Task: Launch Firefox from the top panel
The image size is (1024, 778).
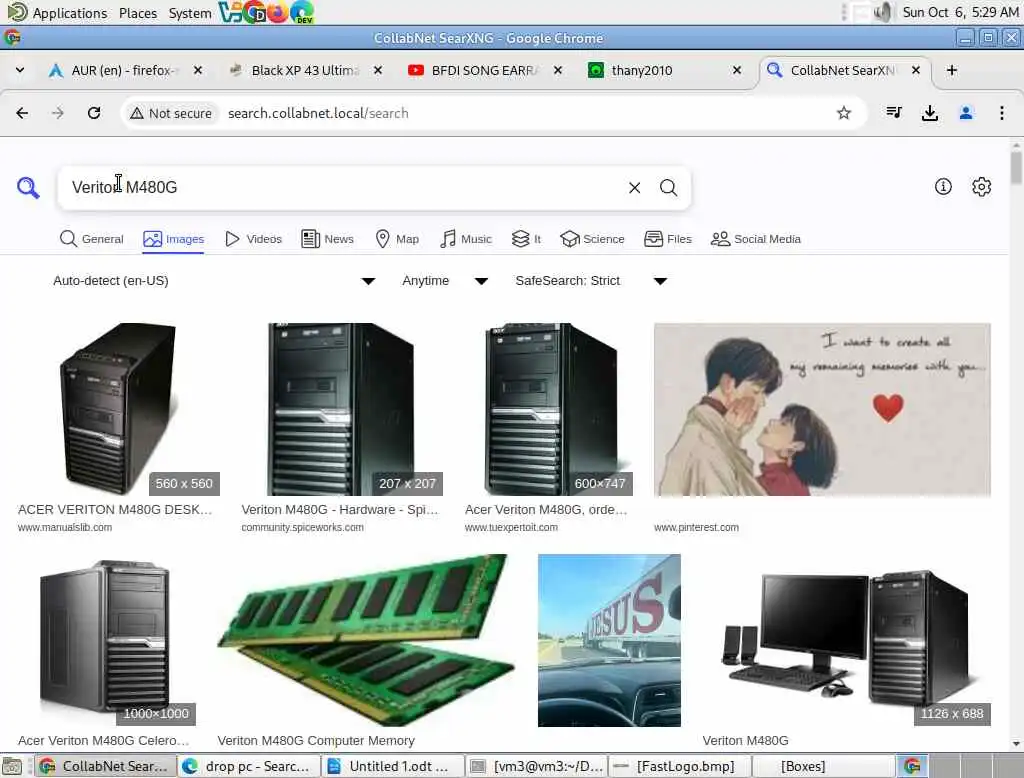Action: pos(278,12)
